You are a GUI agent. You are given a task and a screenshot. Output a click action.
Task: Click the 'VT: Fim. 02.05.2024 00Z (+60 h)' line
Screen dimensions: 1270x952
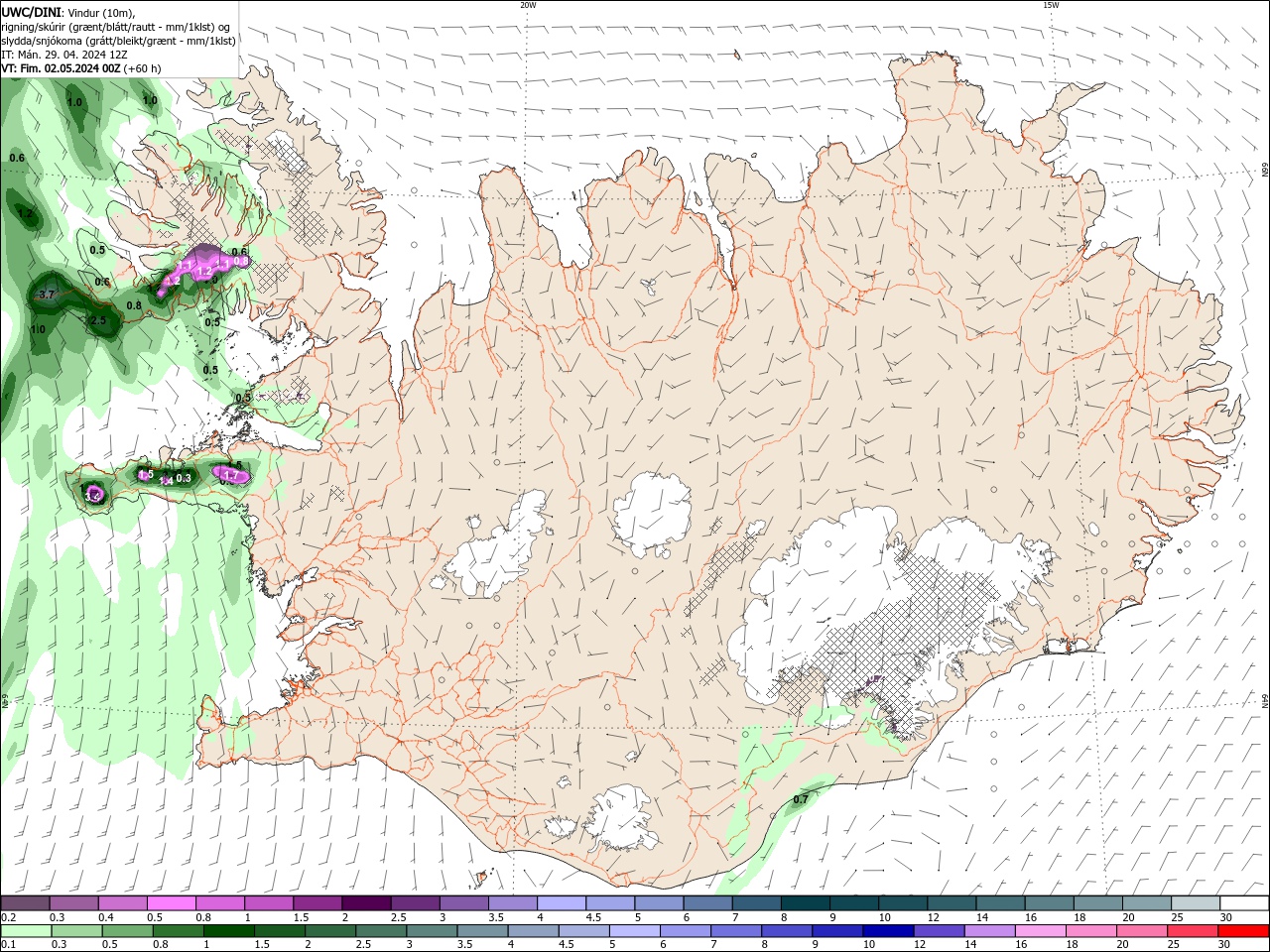click(81, 68)
